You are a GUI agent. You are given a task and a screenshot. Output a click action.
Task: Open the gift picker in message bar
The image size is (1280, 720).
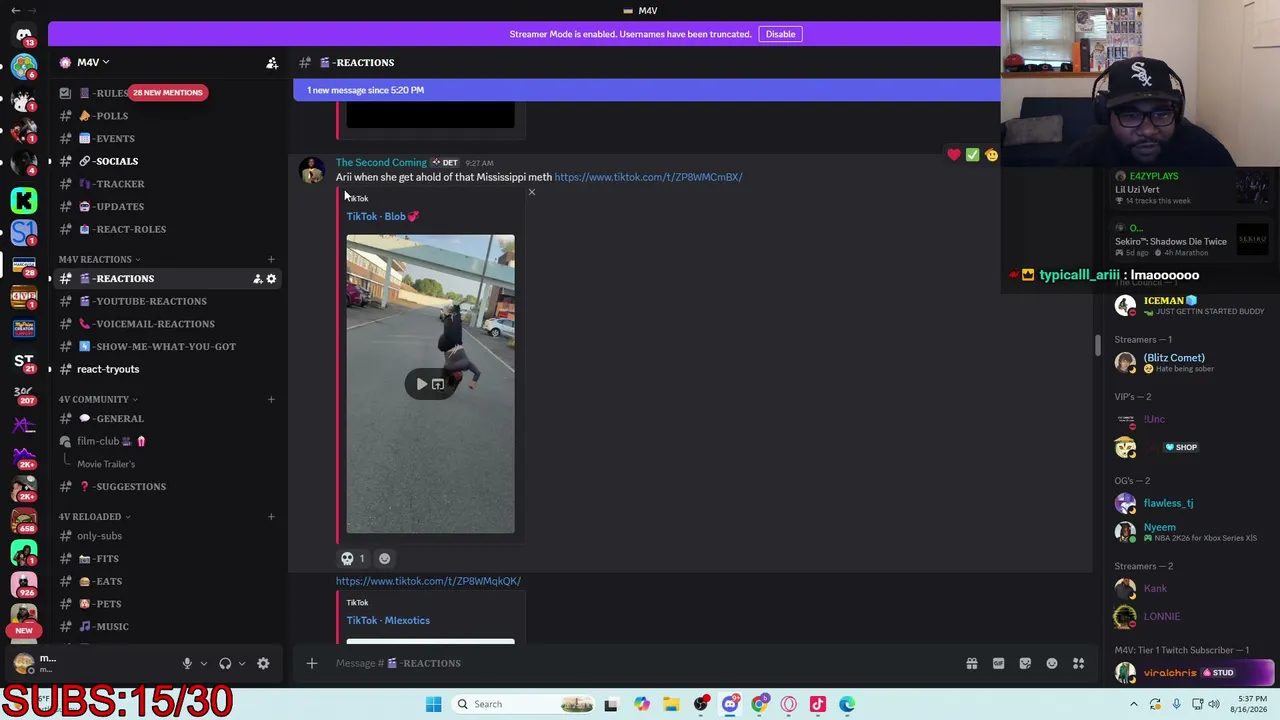tap(971, 663)
